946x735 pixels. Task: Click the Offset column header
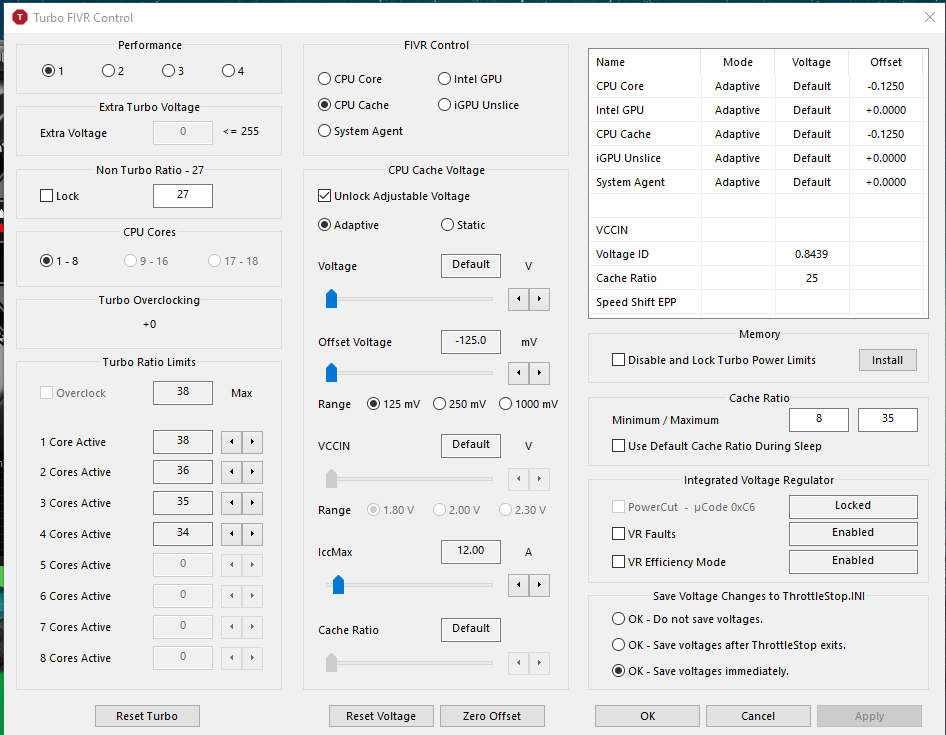886,62
